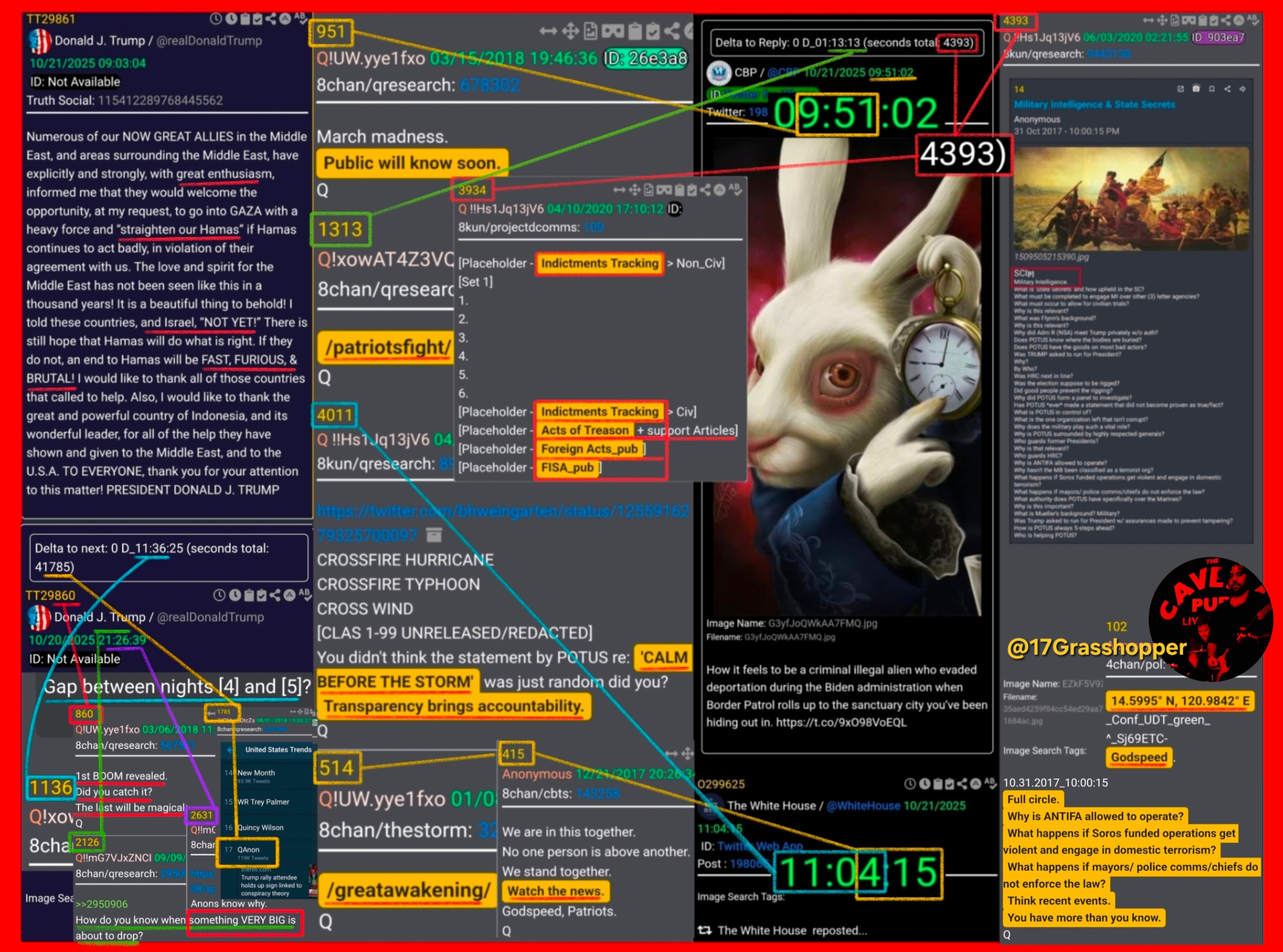Open the Washington crossing painting thumbnail
1283x952 pixels.
pos(1130,199)
